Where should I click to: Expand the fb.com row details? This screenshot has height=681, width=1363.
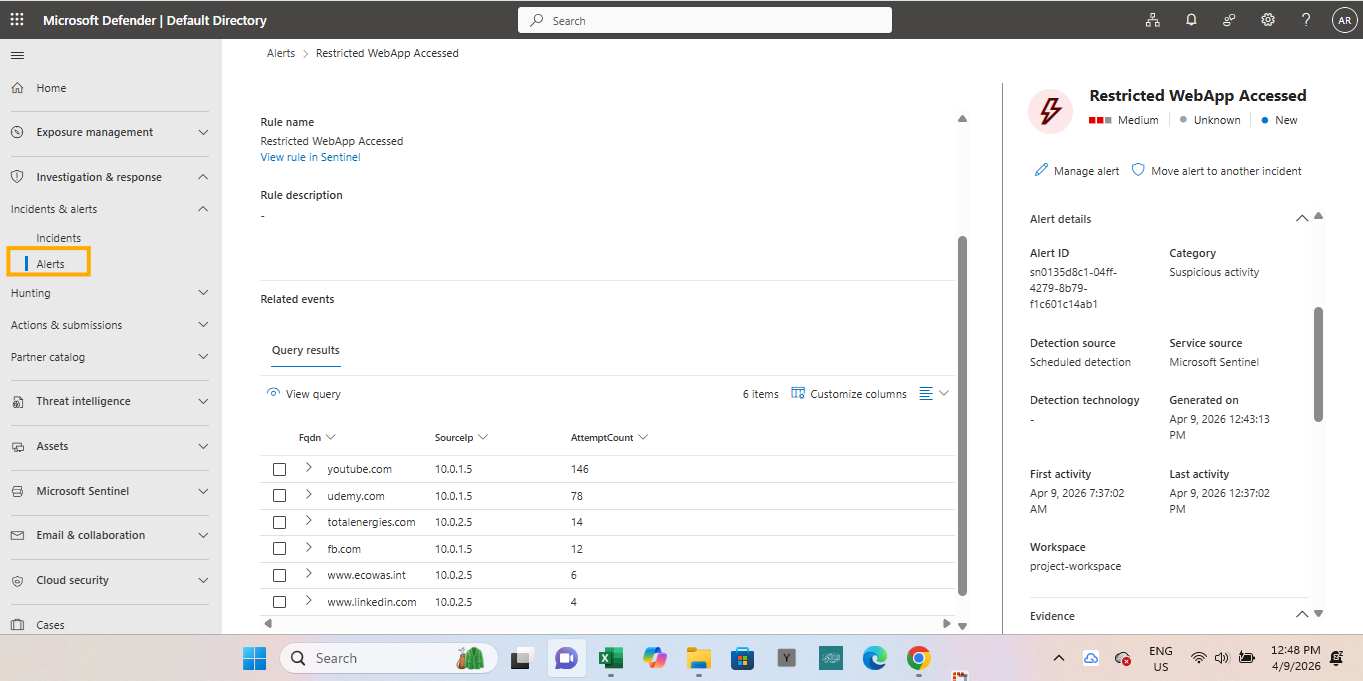coord(309,548)
